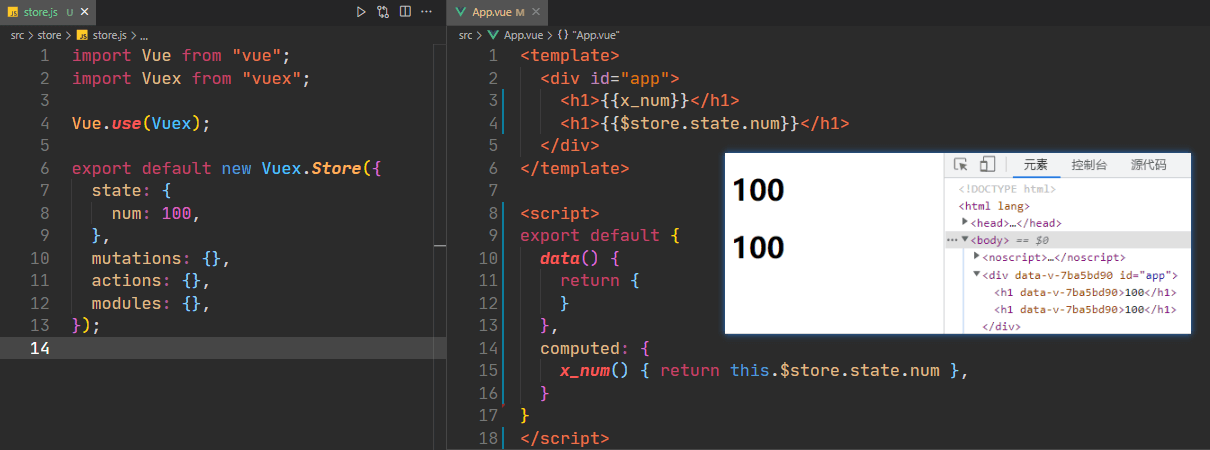Select the first h1 data-v-7ba5bd90 node
The image size is (1210, 450).
click(x=1085, y=293)
